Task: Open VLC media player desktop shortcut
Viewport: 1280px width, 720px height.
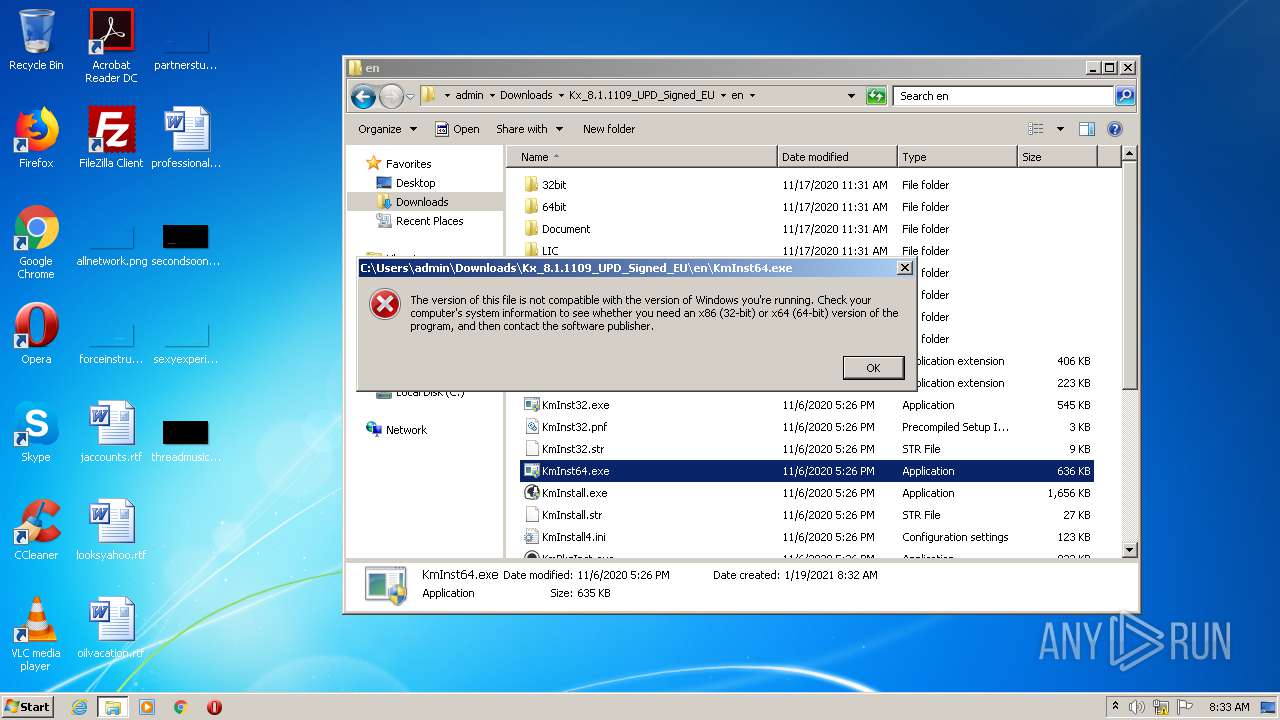Action: tap(36, 635)
